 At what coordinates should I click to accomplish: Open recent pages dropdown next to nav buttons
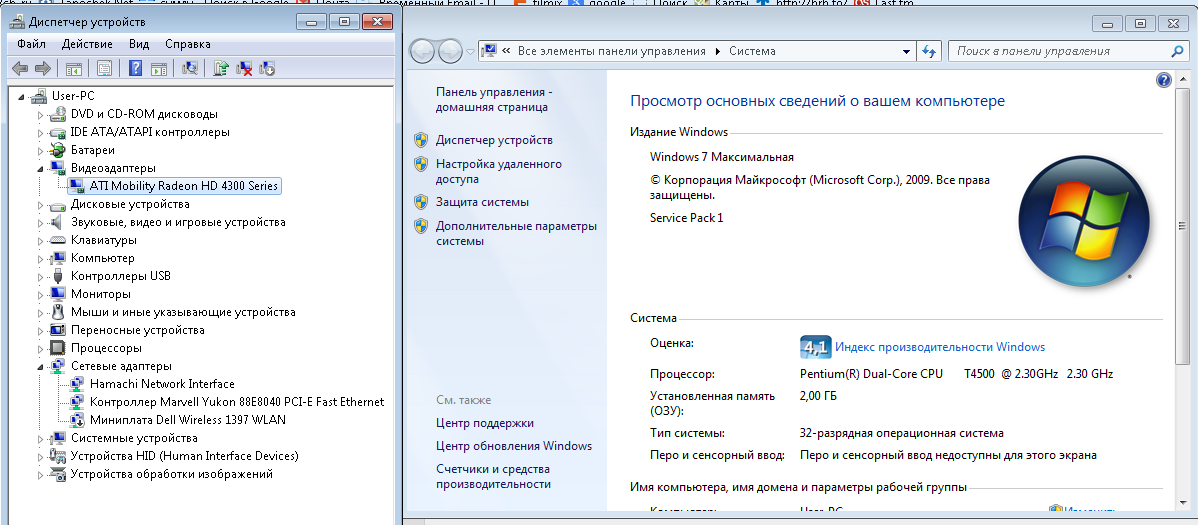470,51
